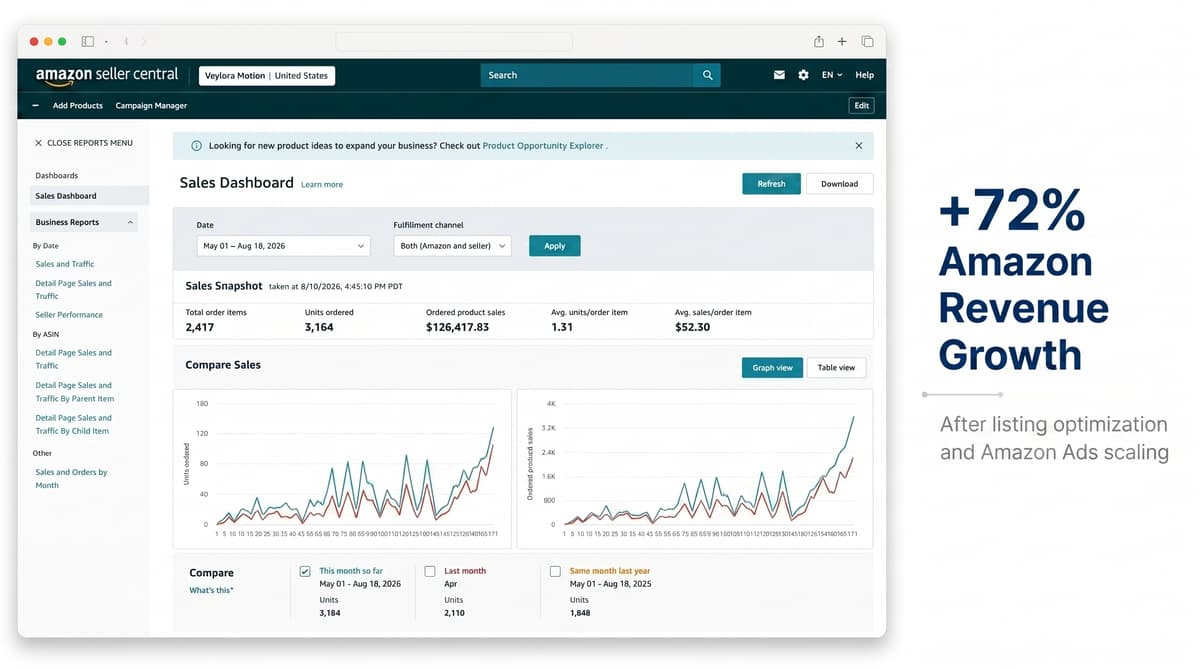The image size is (1200, 670).
Task: Click the Ordered product sales line chart
Action: click(x=695, y=468)
